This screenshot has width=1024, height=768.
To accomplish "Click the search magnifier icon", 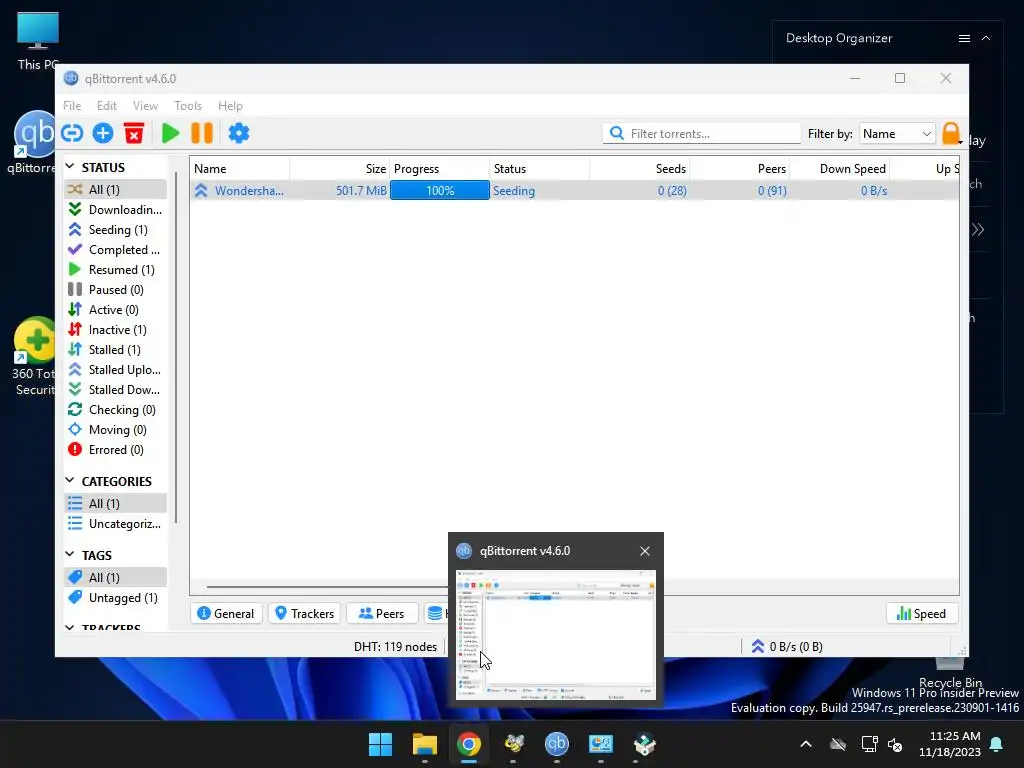I will tap(616, 133).
